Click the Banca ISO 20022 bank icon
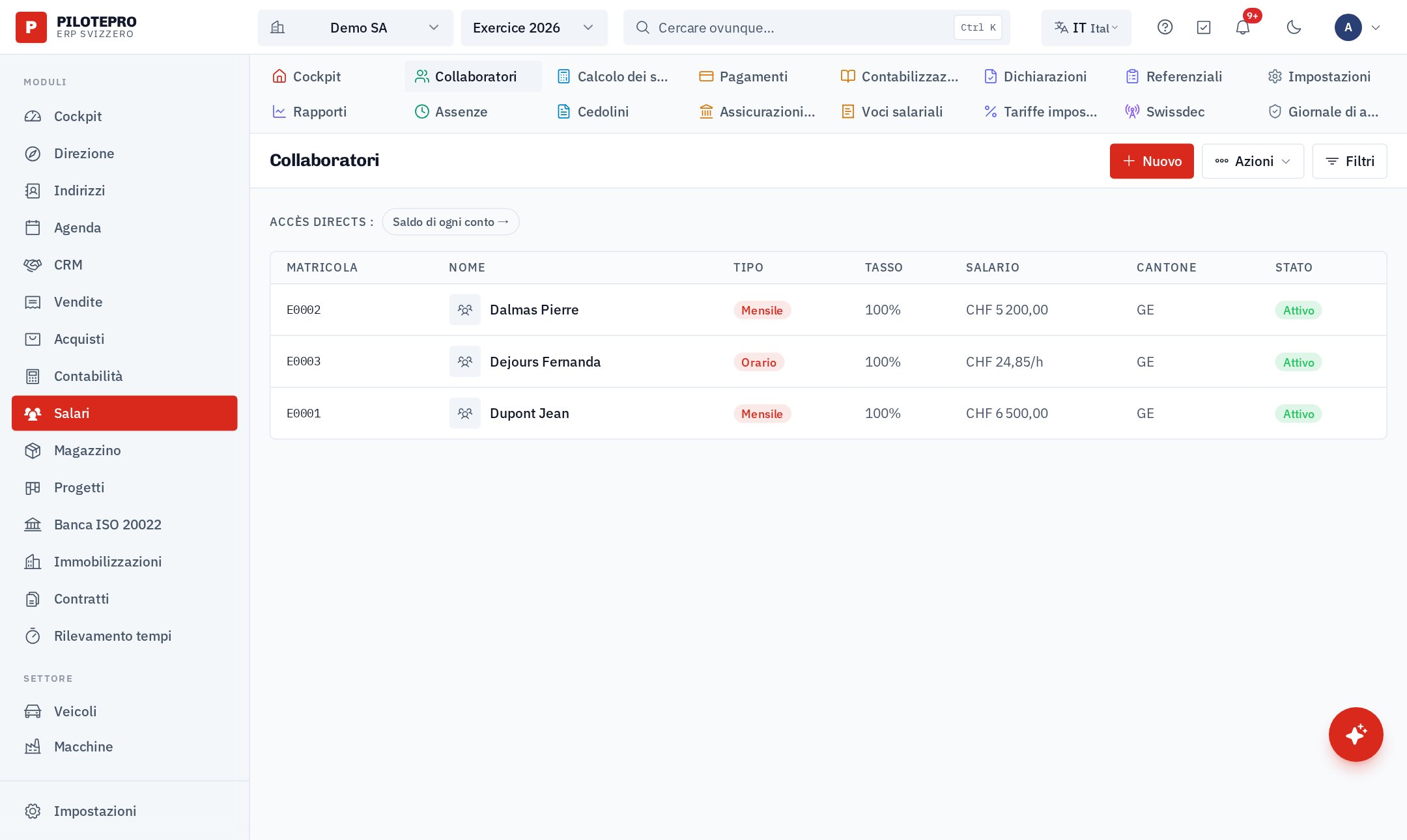1407x840 pixels. coord(33,524)
